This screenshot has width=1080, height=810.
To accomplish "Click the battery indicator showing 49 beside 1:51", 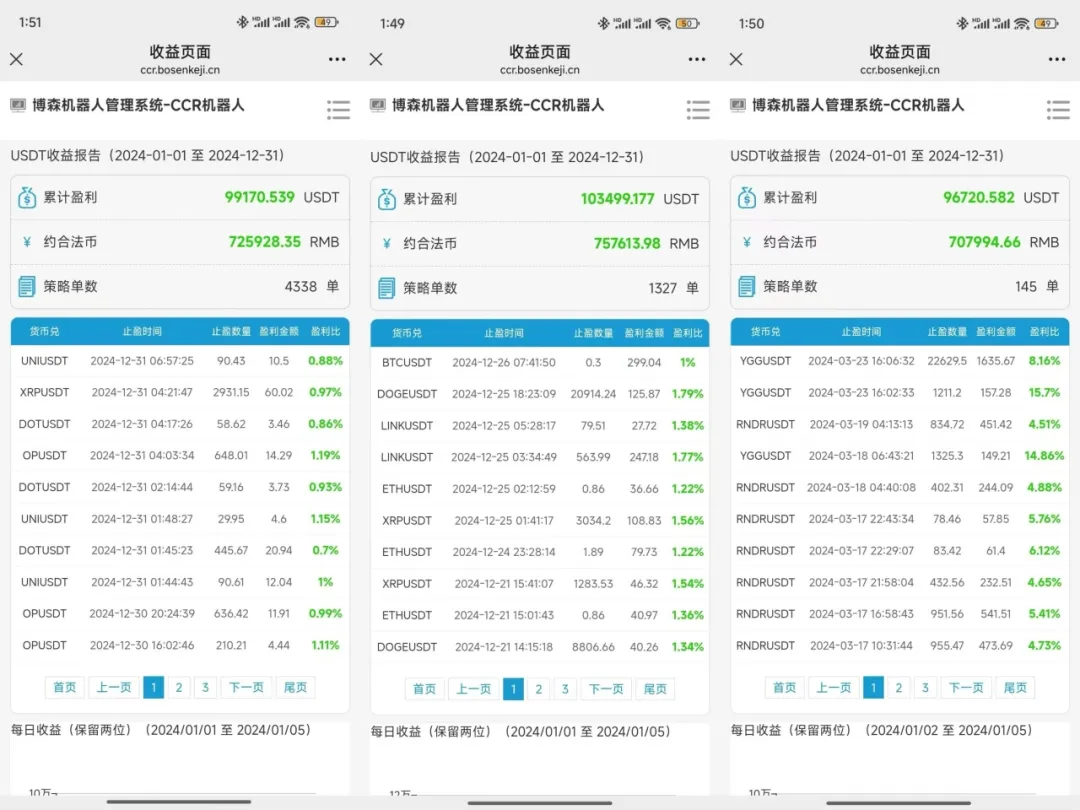I will [326, 22].
